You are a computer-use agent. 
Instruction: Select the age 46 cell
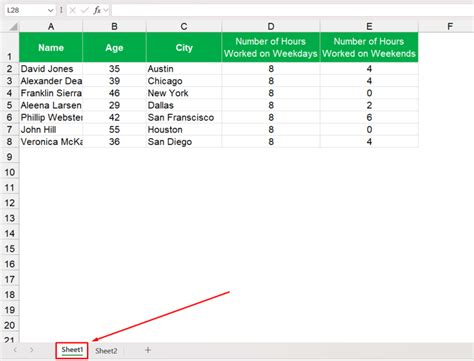click(x=114, y=93)
